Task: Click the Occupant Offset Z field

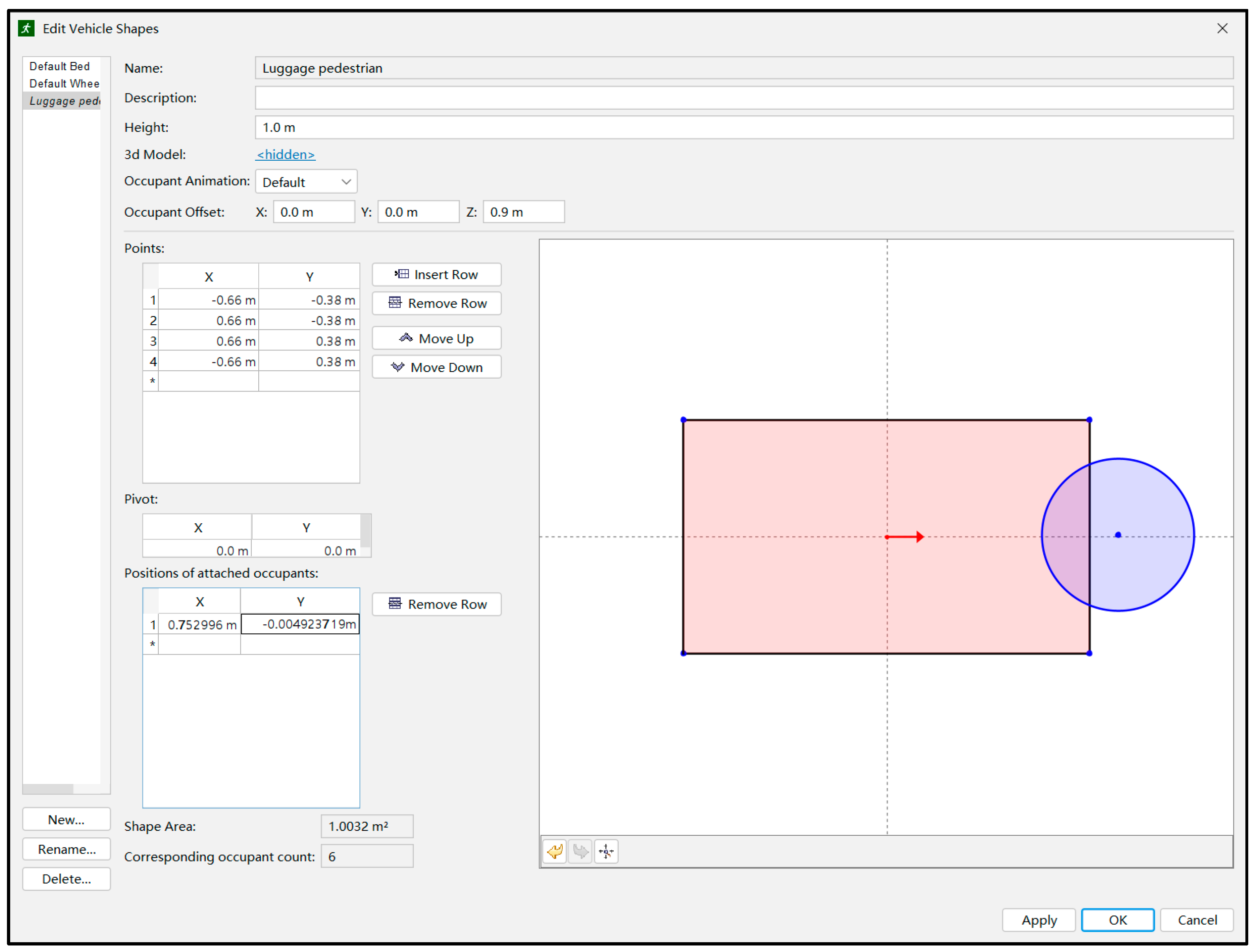Action: pyautogui.click(x=524, y=213)
